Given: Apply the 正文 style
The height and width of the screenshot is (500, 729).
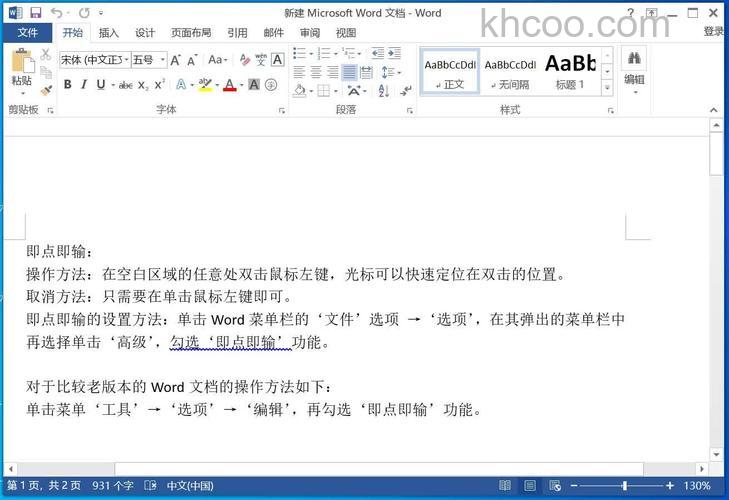Looking at the screenshot, I should [x=450, y=72].
